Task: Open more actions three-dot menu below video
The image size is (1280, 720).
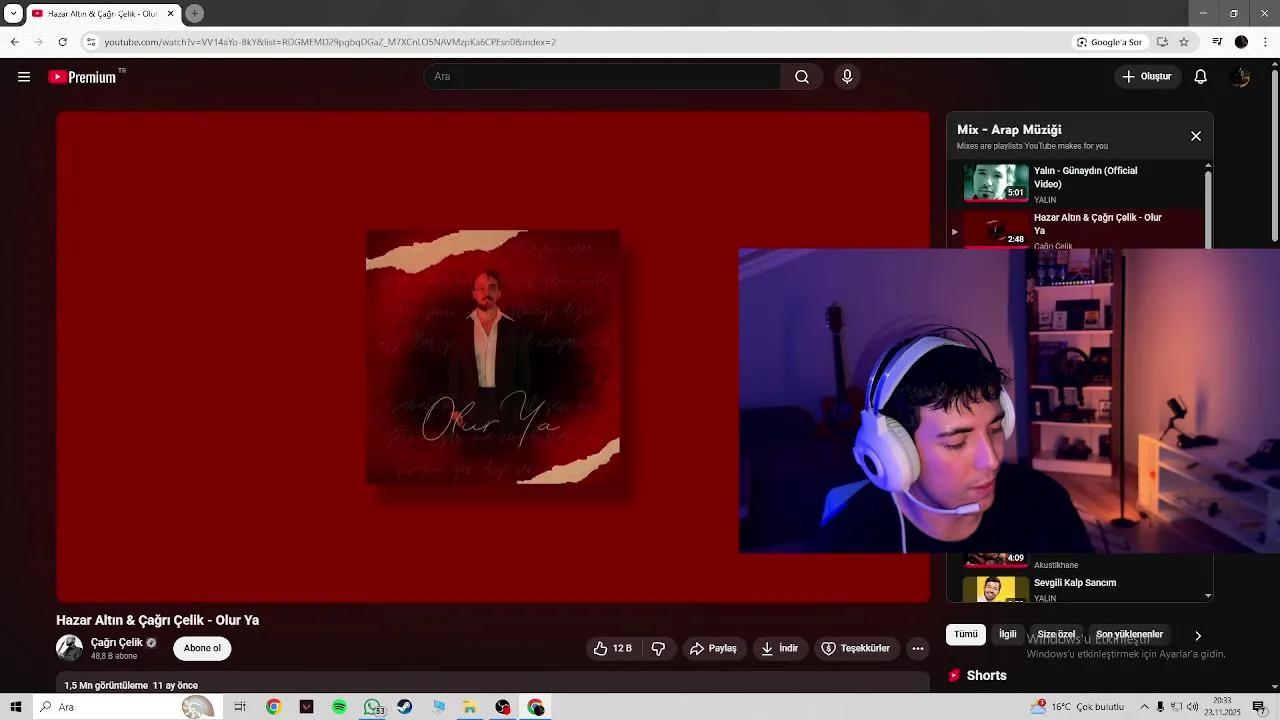Action: 918,649
